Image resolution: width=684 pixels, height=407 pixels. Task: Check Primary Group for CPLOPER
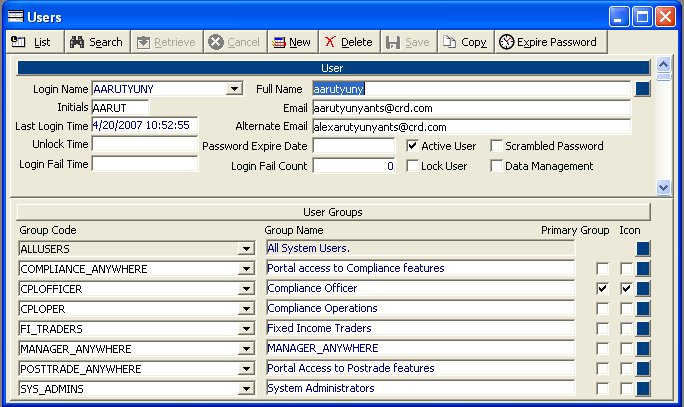click(x=602, y=308)
